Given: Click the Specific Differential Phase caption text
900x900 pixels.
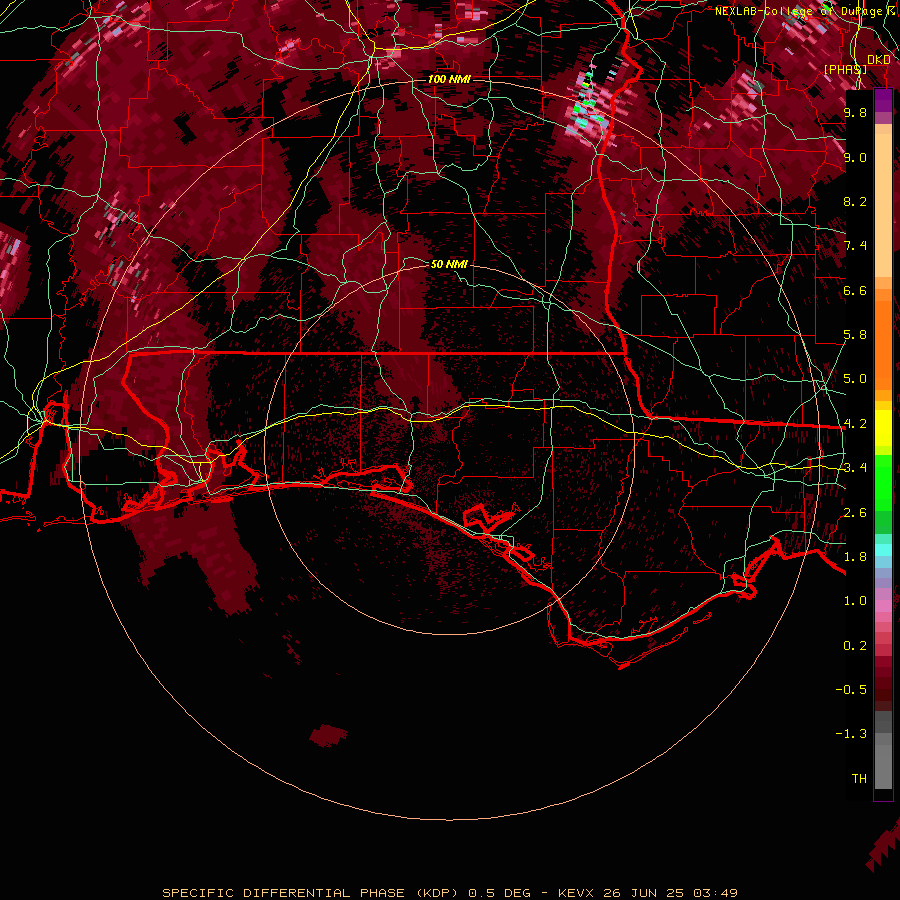Looking at the screenshot, I should tap(450, 893).
